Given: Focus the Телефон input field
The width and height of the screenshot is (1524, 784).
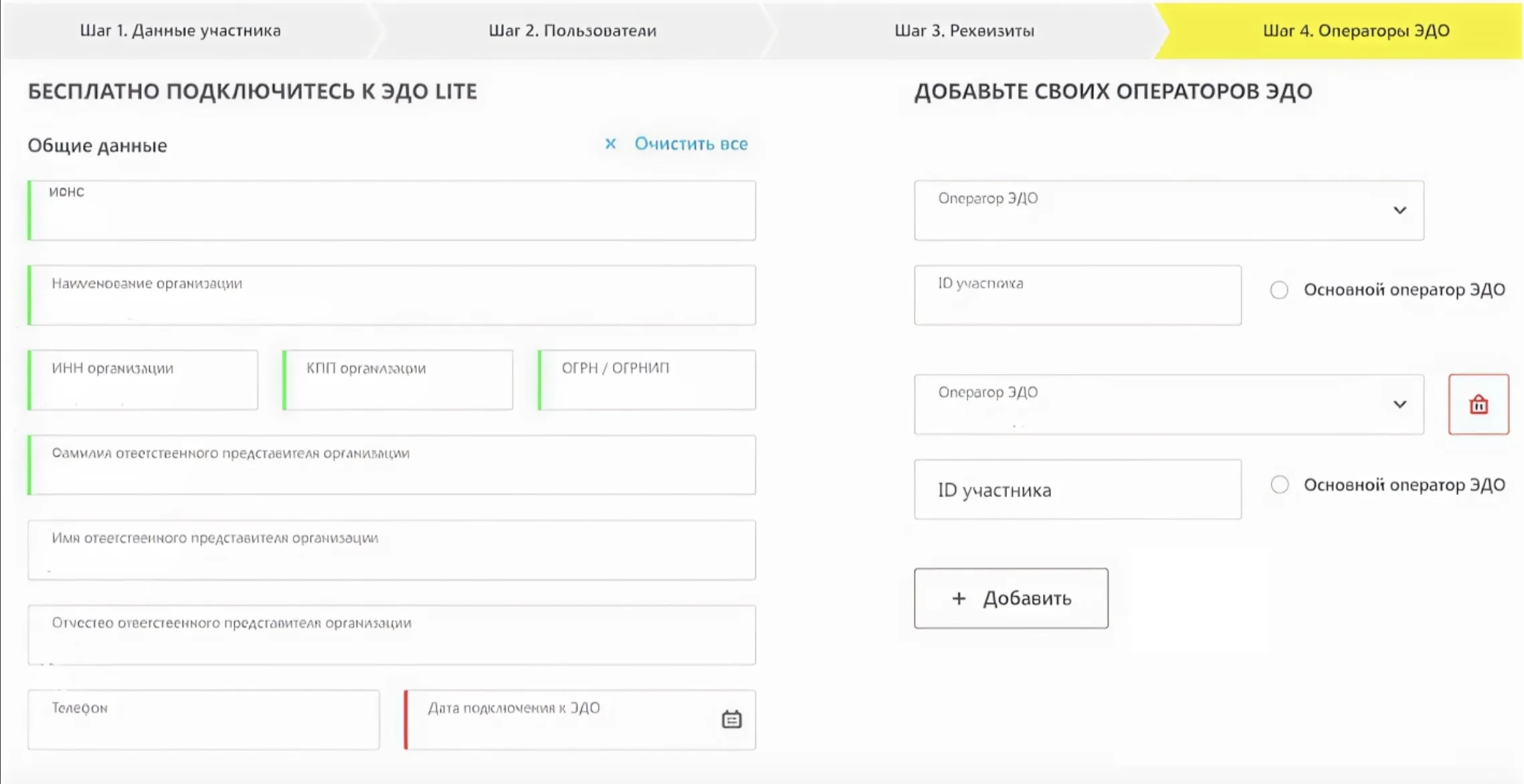Looking at the screenshot, I should (203, 720).
